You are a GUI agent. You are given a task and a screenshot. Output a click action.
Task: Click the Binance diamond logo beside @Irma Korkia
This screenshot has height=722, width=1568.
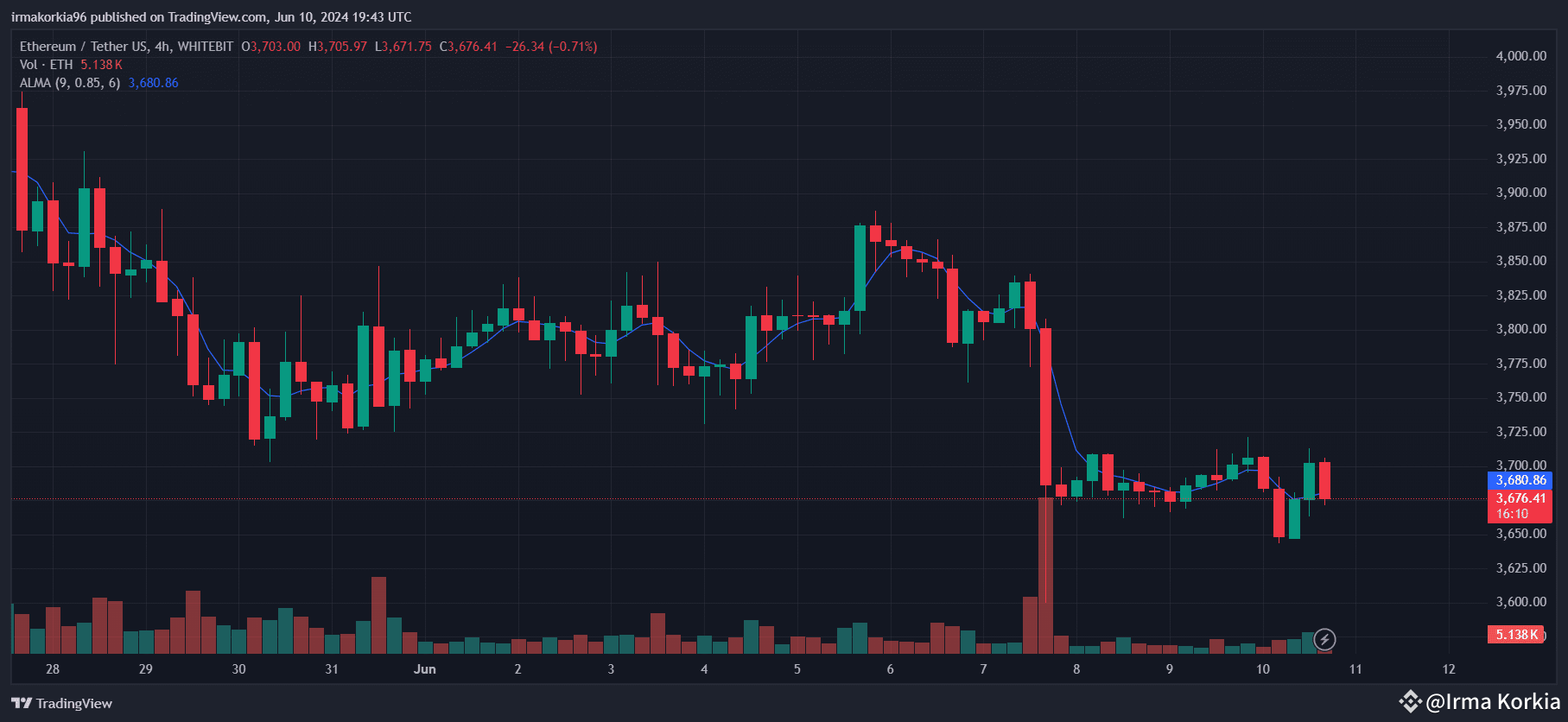click(x=1410, y=701)
